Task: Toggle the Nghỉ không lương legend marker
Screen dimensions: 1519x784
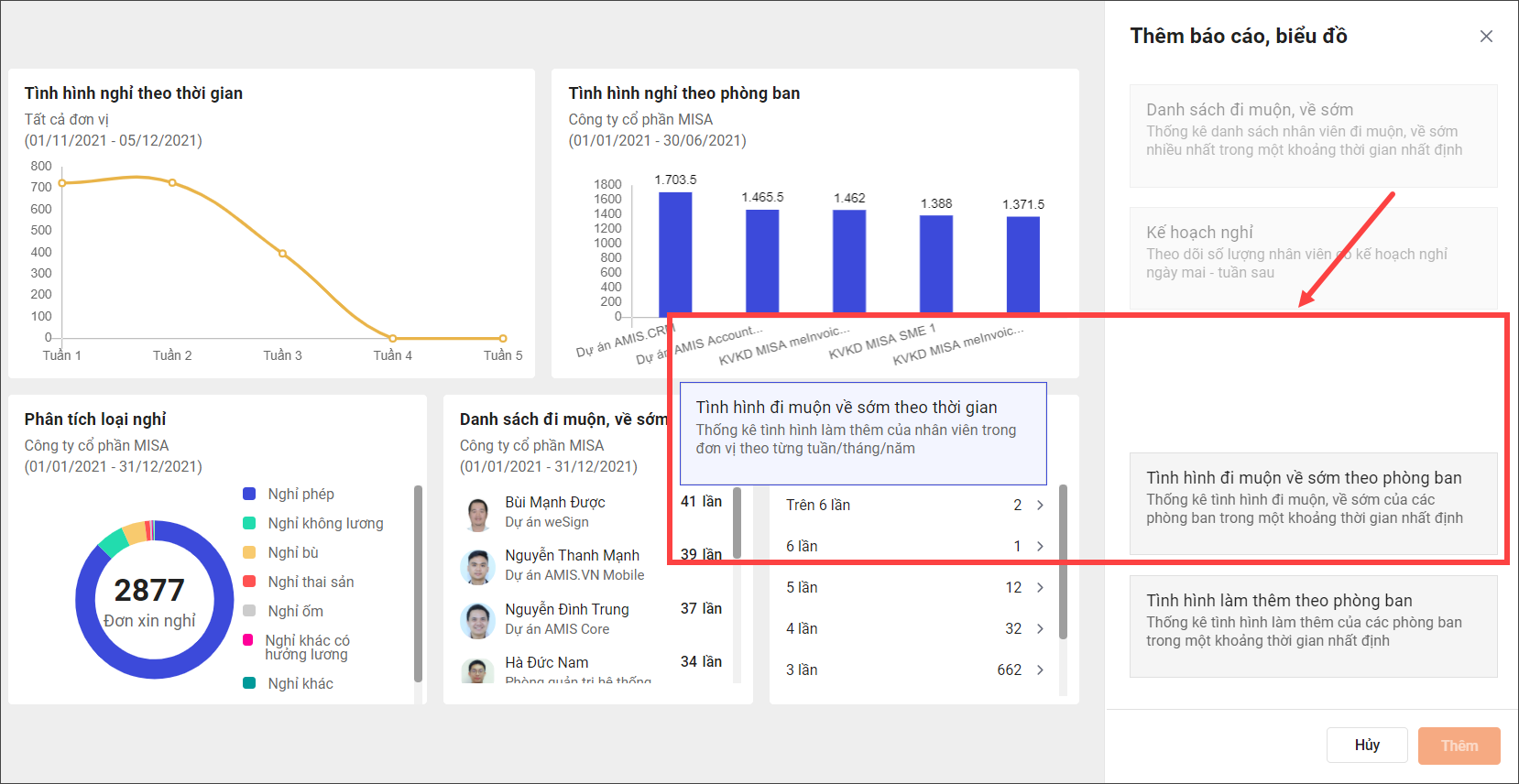Action: (249, 523)
